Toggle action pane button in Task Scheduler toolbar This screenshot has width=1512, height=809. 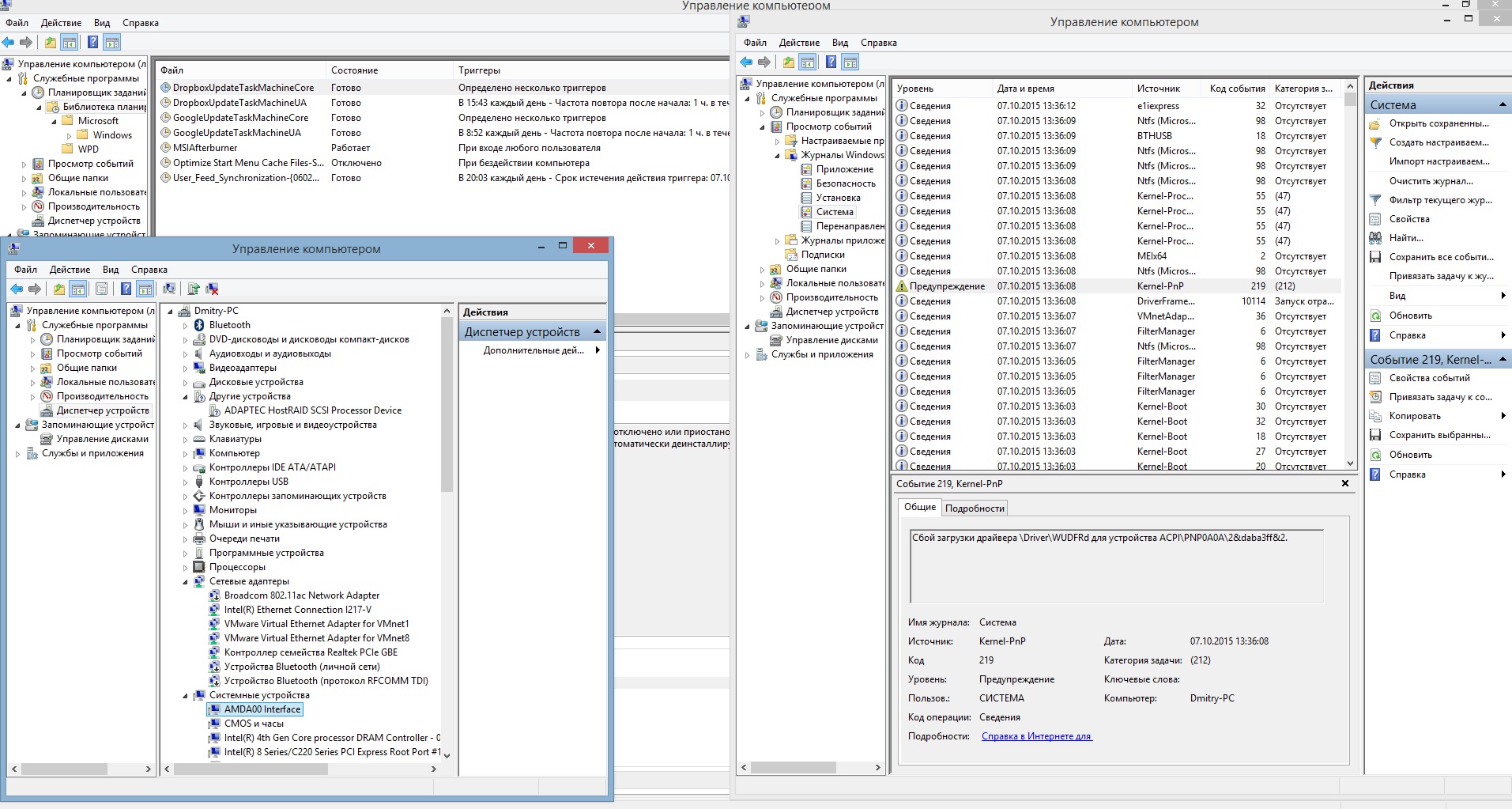[112, 43]
